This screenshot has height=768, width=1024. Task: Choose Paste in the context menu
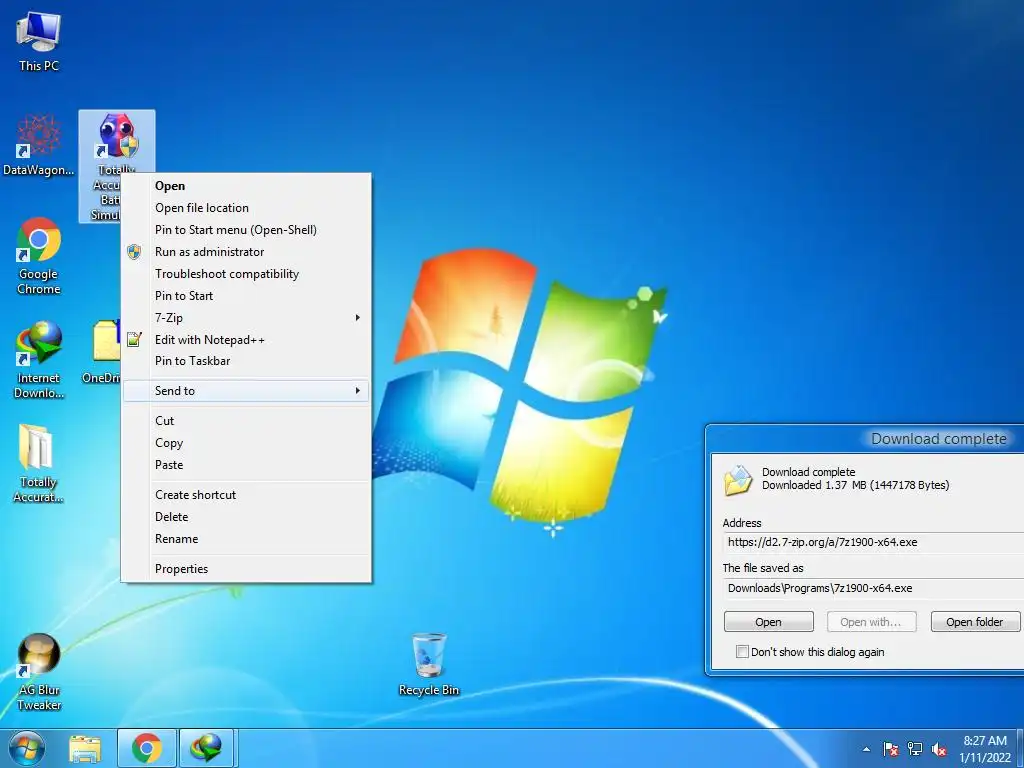click(246, 465)
